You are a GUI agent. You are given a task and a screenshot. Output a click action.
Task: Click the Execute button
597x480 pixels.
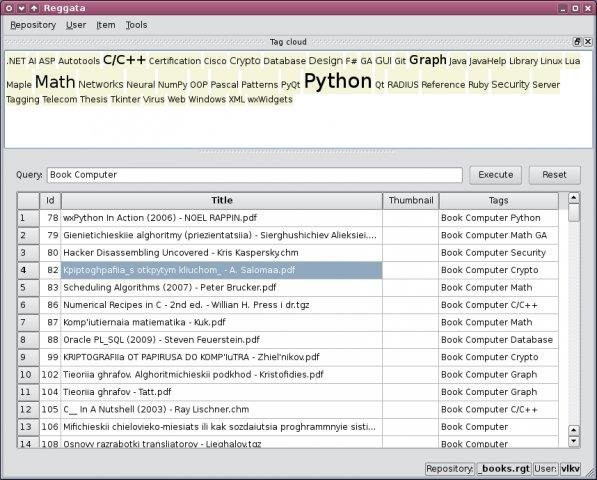495,175
